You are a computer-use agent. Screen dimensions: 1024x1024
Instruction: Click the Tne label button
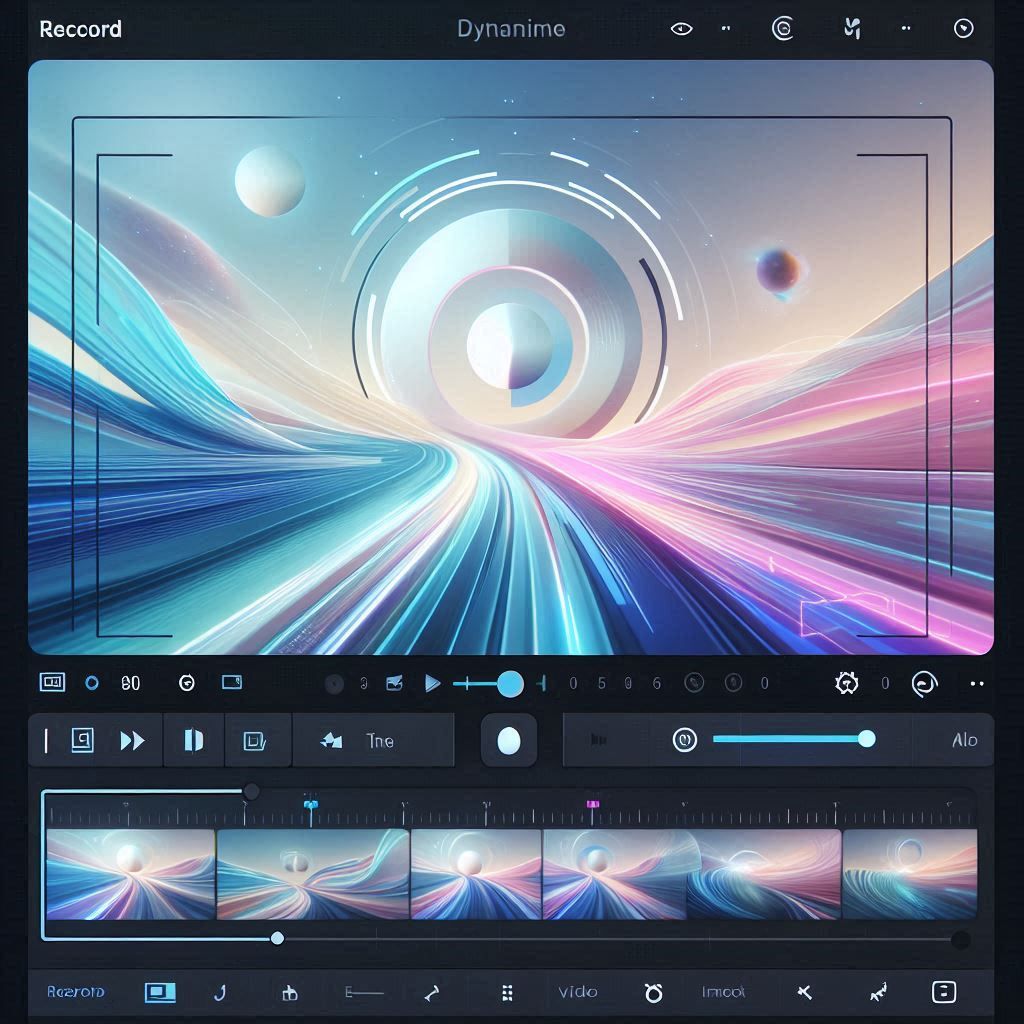point(380,741)
